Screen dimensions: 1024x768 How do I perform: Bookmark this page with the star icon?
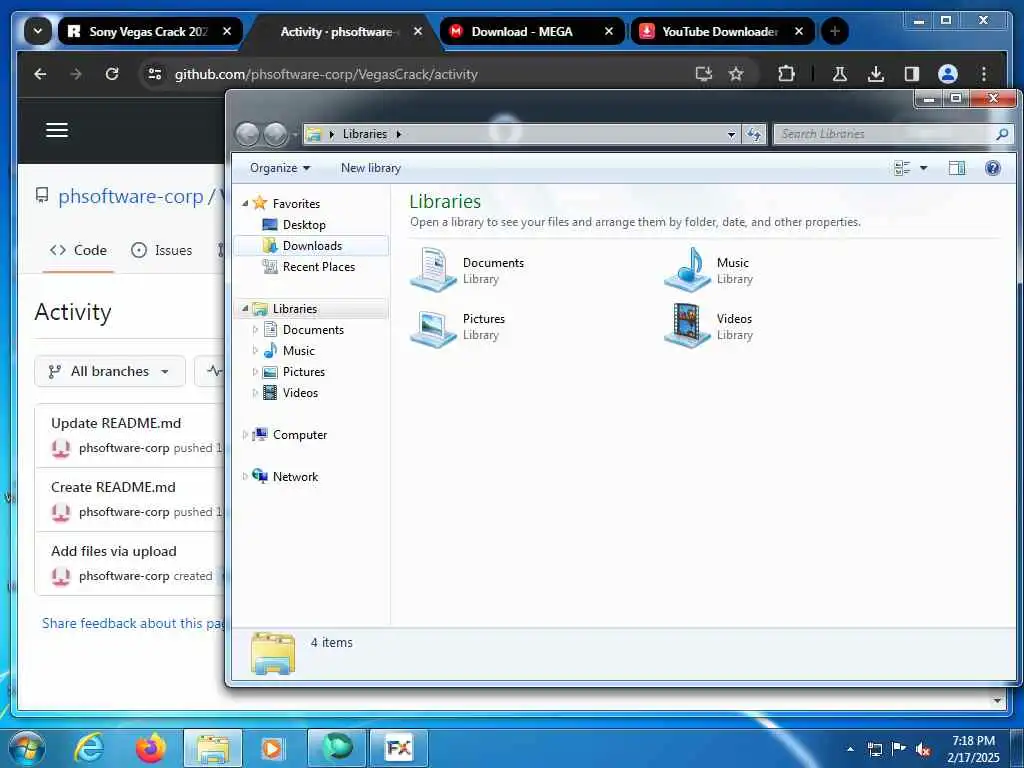[x=736, y=74]
